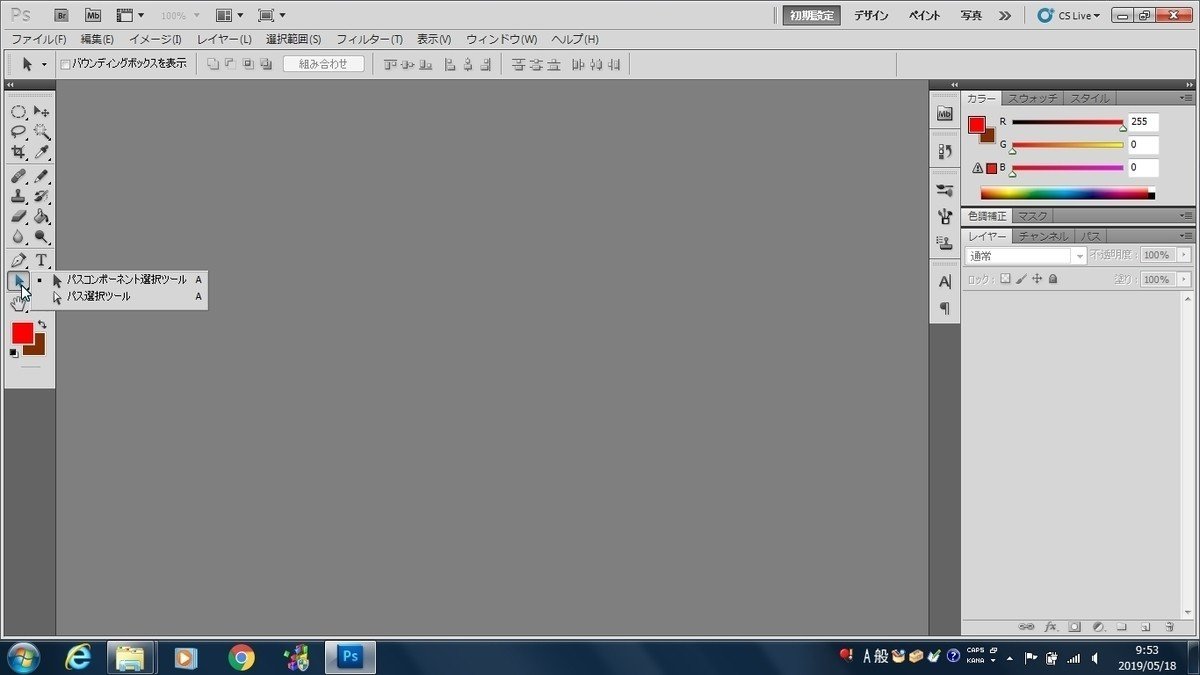This screenshot has width=1200, height=675.
Task: Toggle lock image pixels brush icon
Action: (x=1021, y=279)
